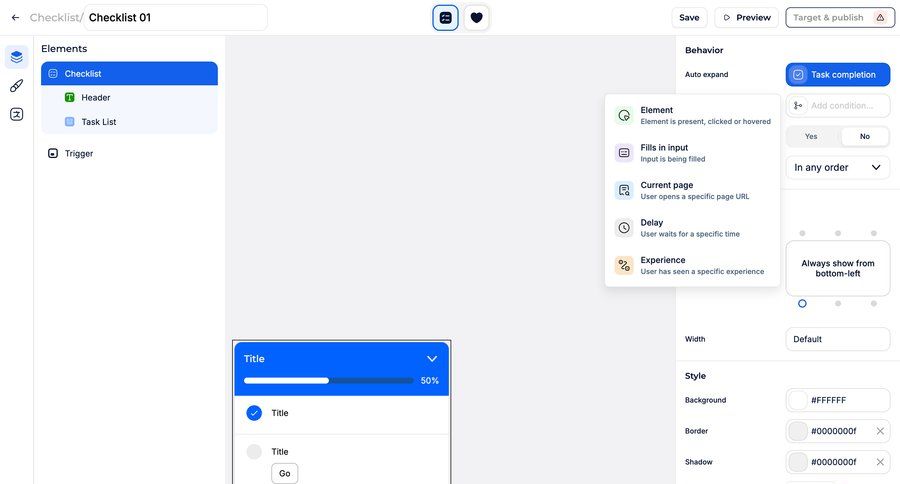Click the Delay clock icon
The image size is (900, 484).
(624, 228)
